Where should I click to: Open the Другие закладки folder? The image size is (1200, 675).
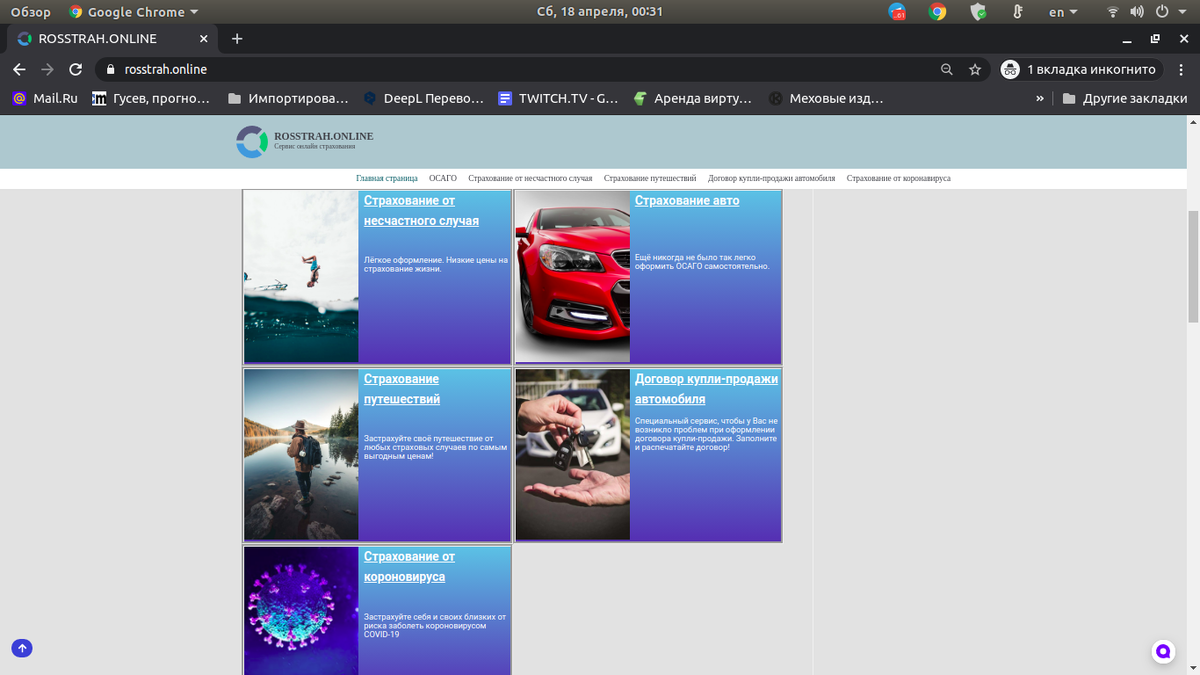tap(1125, 99)
